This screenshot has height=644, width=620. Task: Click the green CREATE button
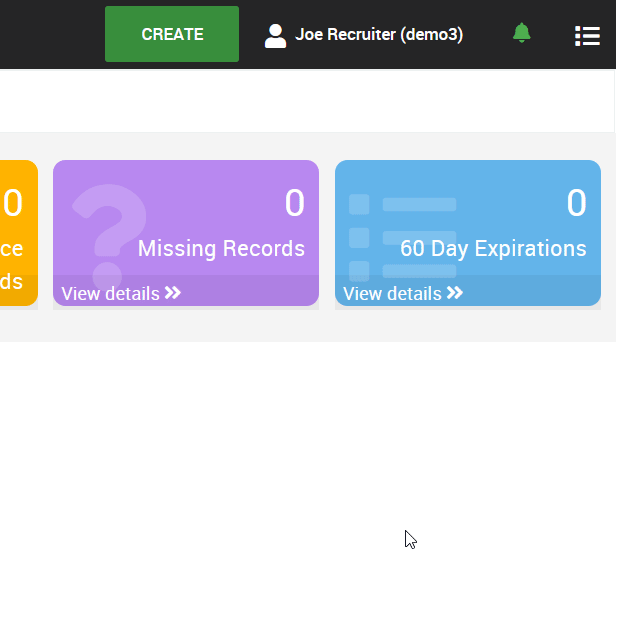[172, 34]
